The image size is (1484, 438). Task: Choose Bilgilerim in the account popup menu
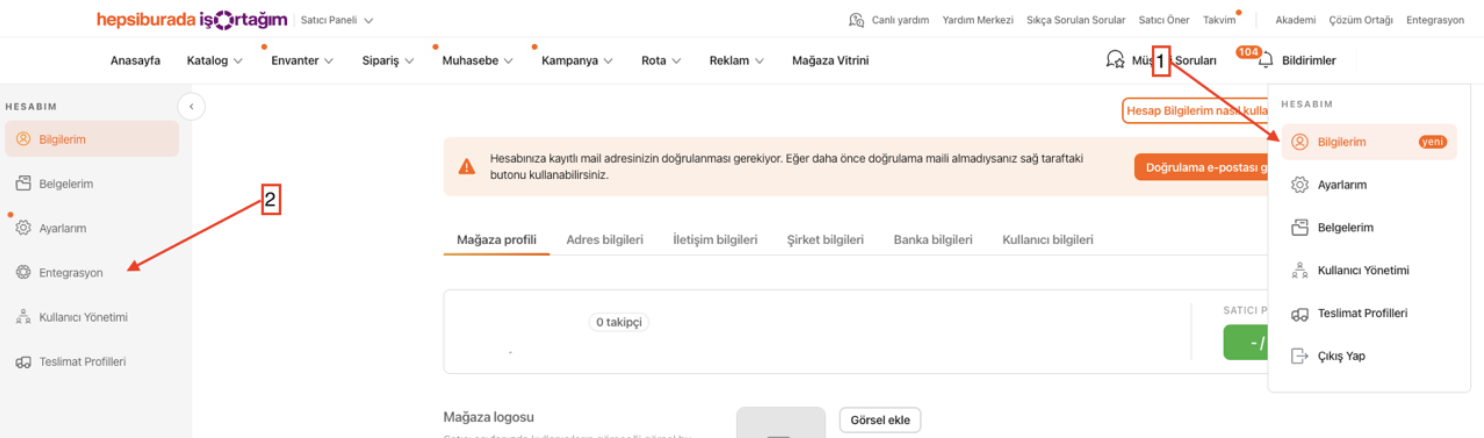[x=1369, y=142]
